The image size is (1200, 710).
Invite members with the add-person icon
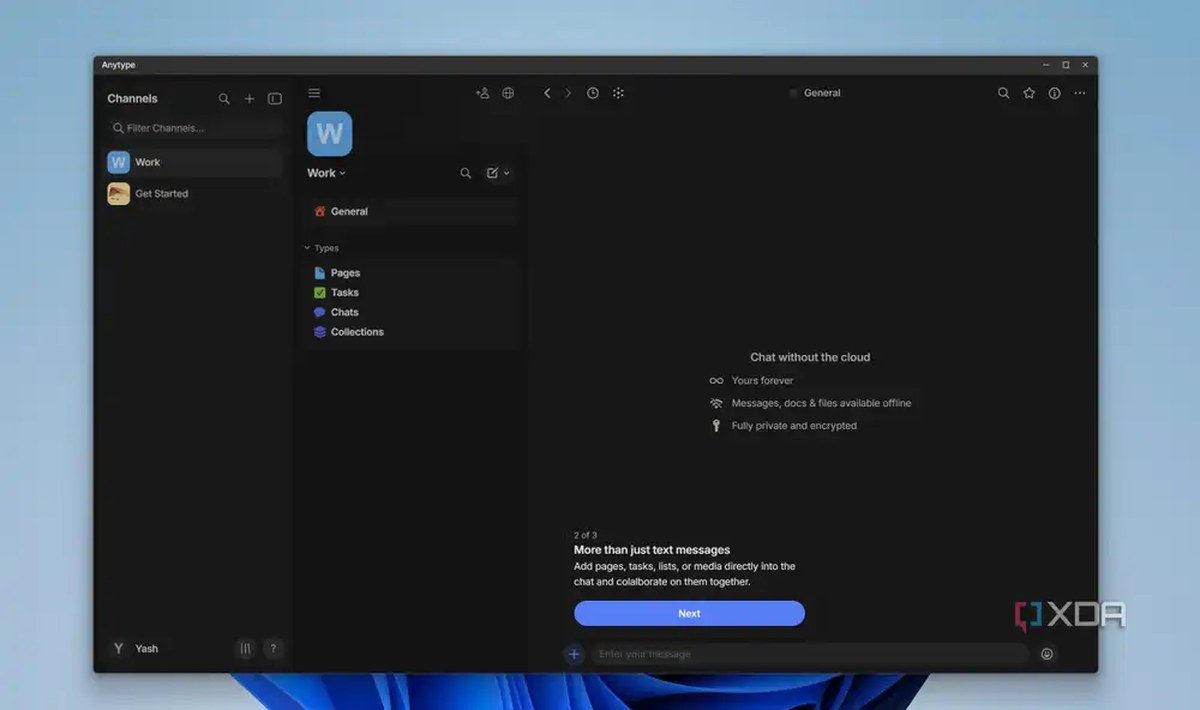point(482,93)
